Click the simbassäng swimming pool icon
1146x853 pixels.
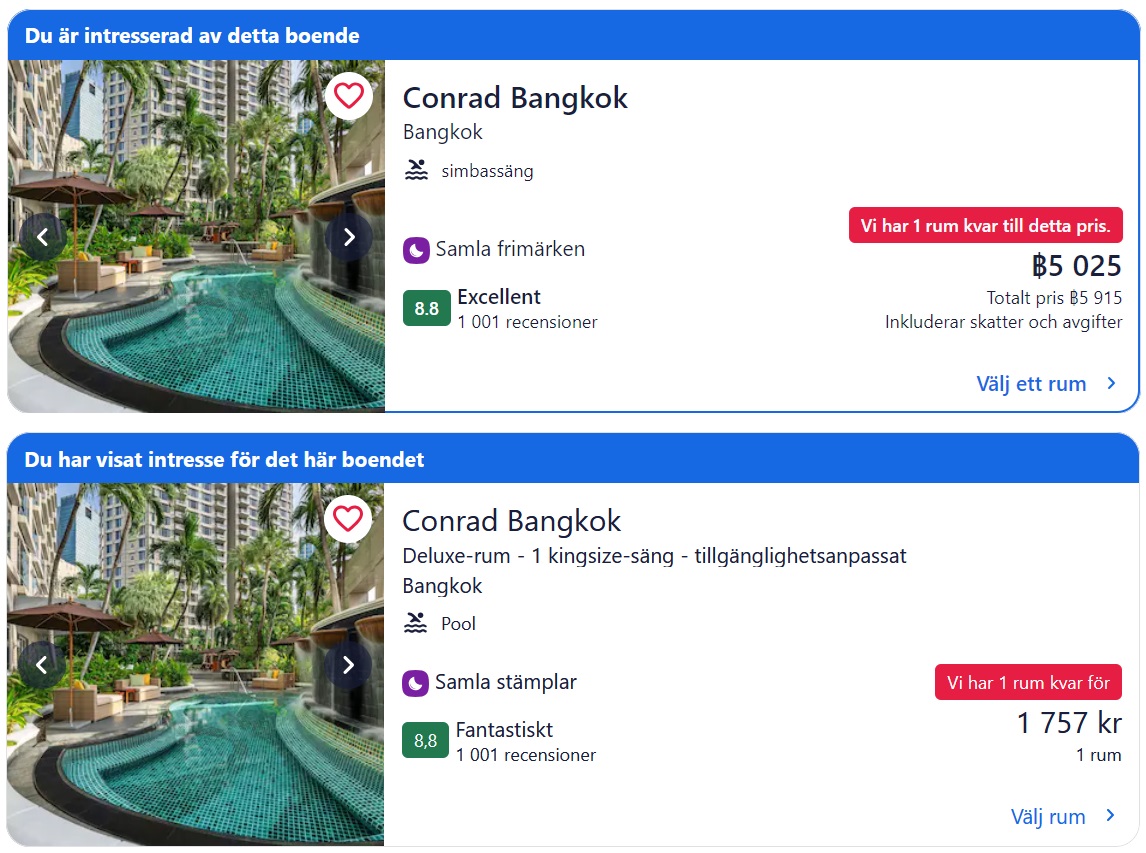[416, 170]
